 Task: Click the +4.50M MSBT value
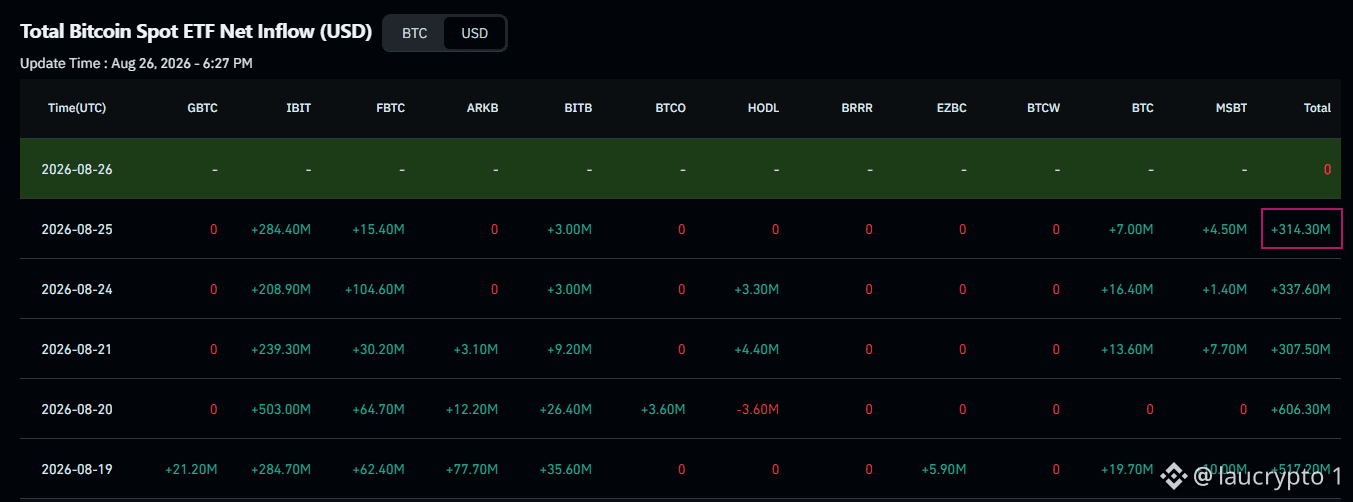[1224, 230]
